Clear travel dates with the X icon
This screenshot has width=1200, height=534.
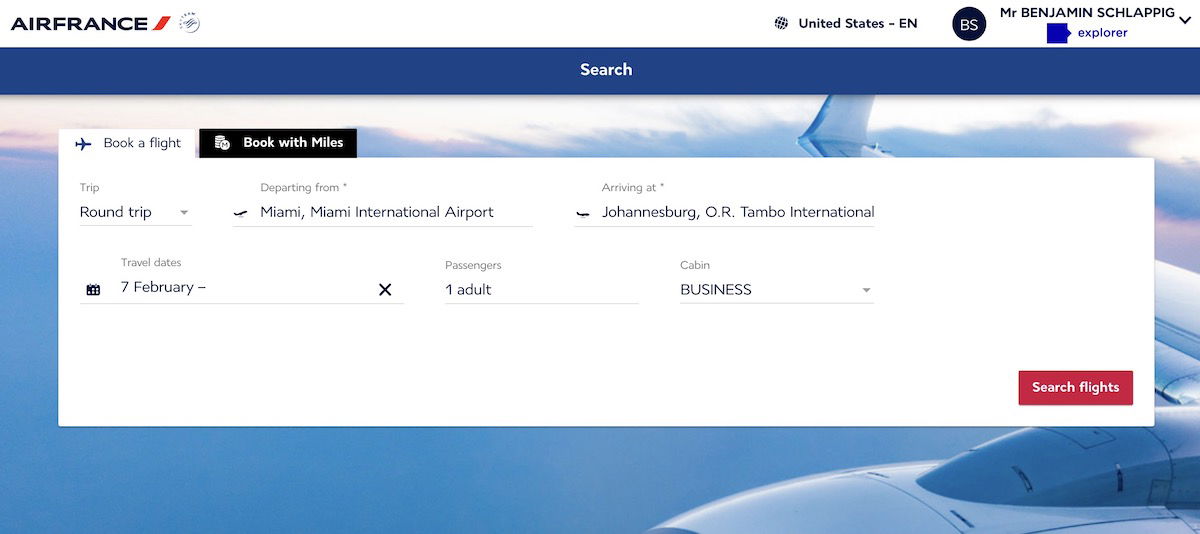coord(385,290)
